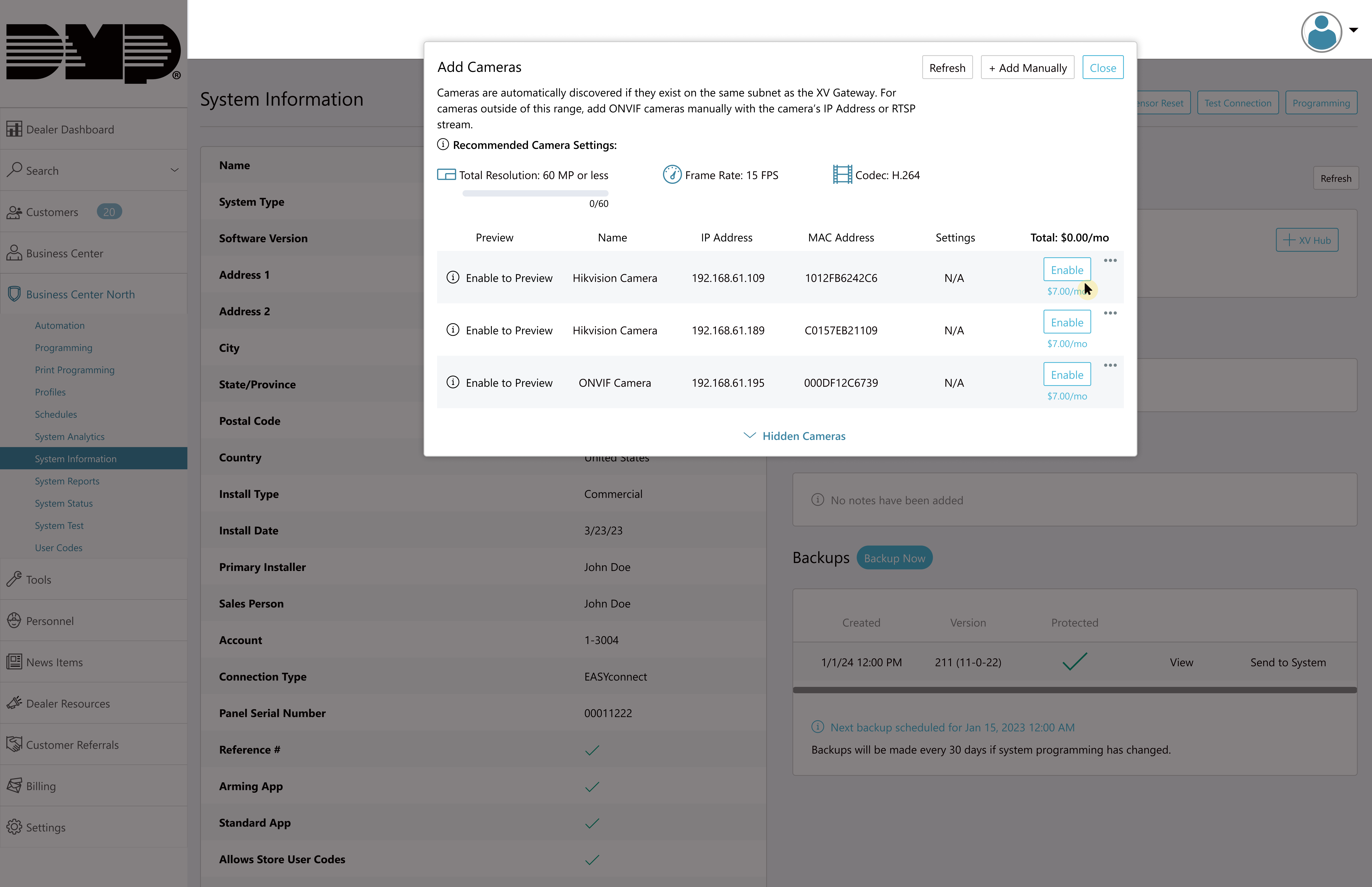Open the user account dropdown arrow
The height and width of the screenshot is (887, 1372).
(x=1354, y=30)
